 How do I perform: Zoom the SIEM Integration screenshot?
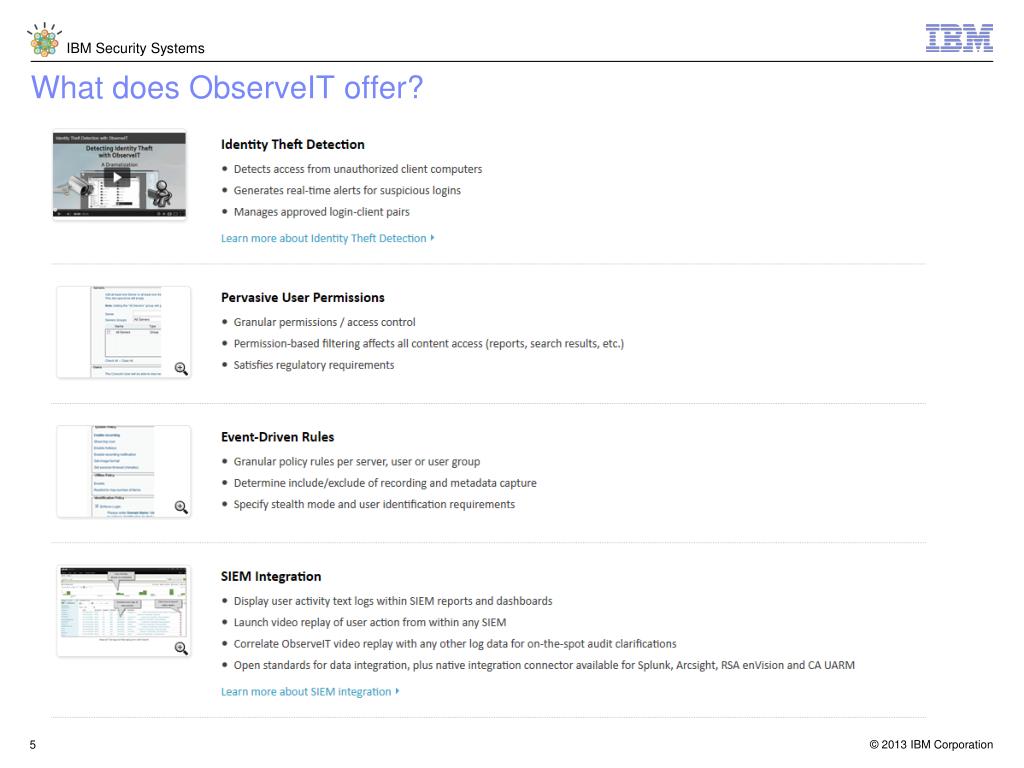point(181,648)
